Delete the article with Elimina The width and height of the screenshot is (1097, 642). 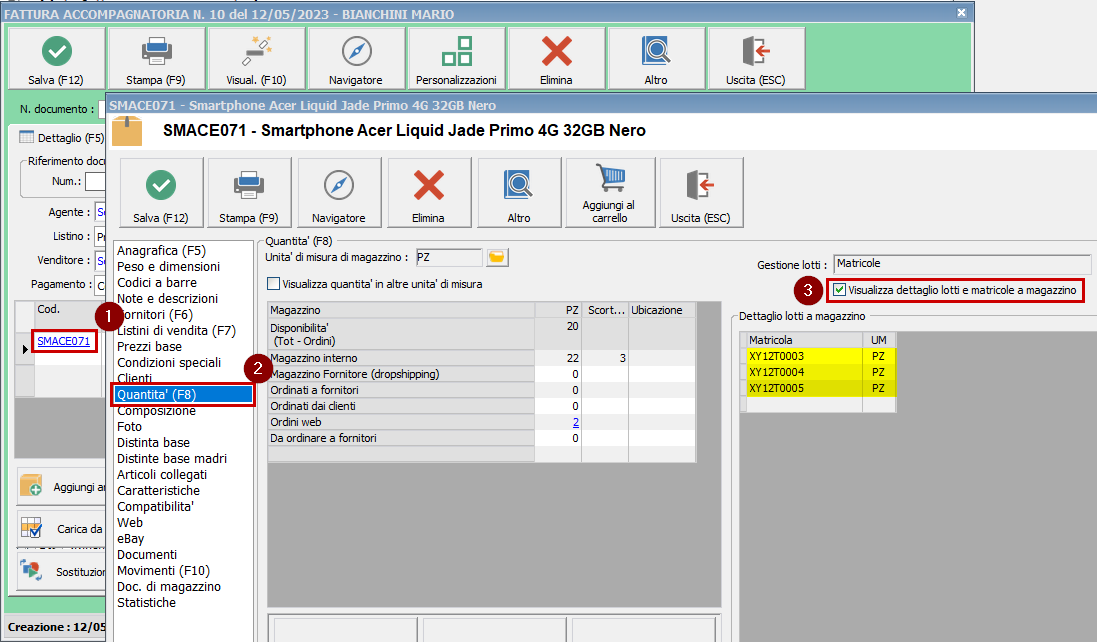pos(429,192)
